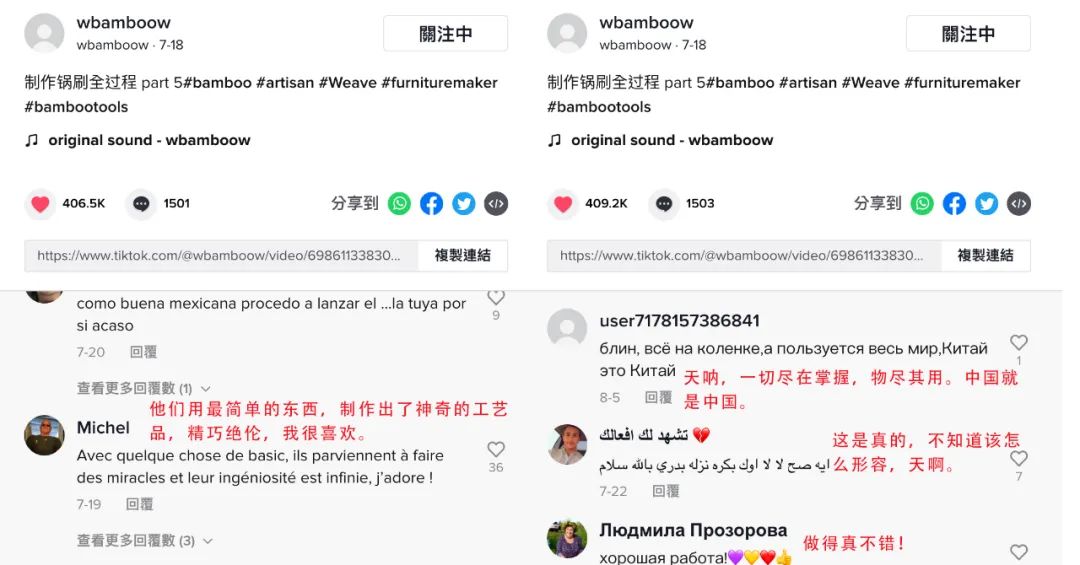Expand 查看更多回覆數 (3) under Michel's comment
Image resolution: width=1080 pixels, height=565 pixels.
pos(144,541)
